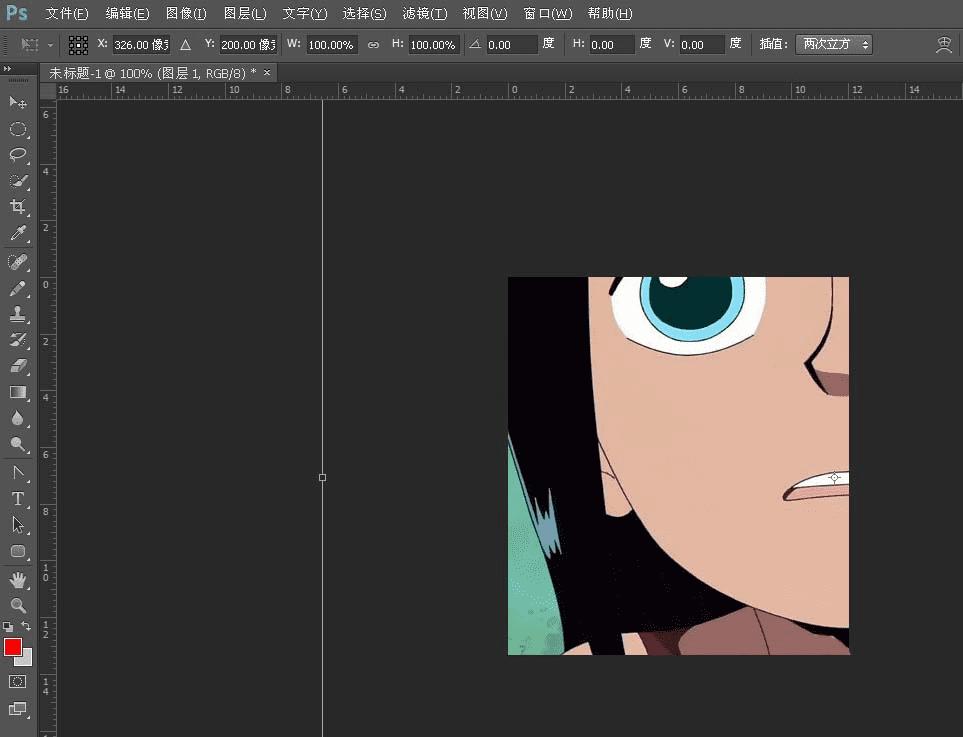Viewport: 963px width, 737px height.
Task: Open the 图层(L) menu
Action: pyautogui.click(x=245, y=14)
